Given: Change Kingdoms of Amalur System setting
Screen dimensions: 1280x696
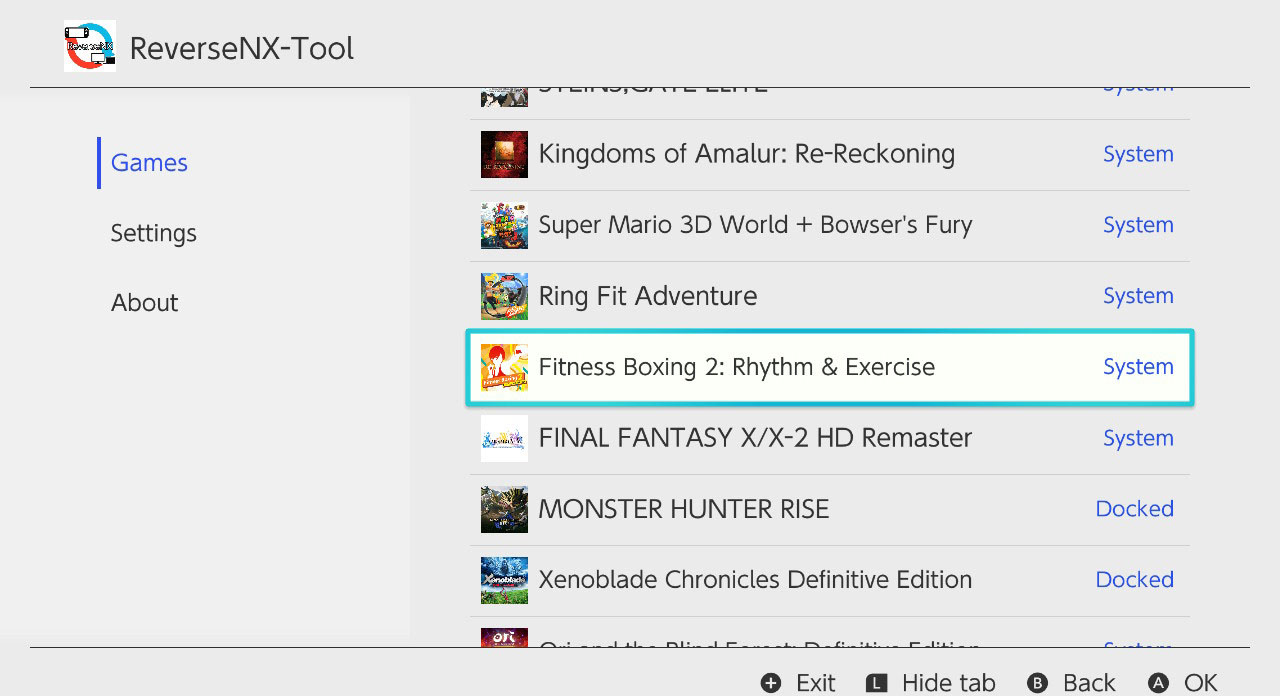Looking at the screenshot, I should (1138, 154).
